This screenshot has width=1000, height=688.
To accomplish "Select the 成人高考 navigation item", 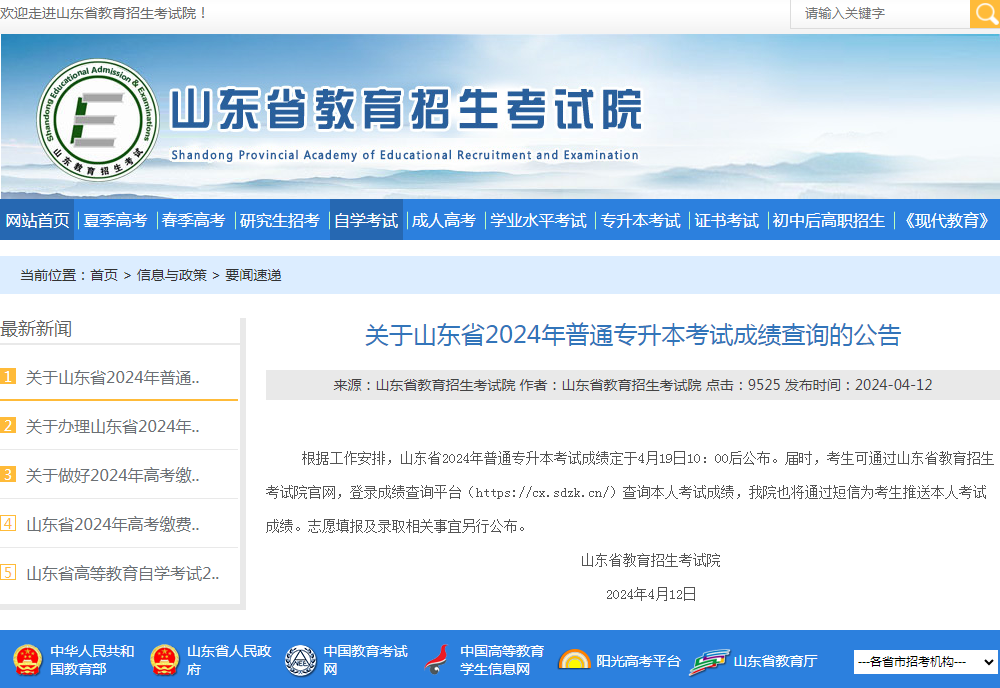I will tap(444, 221).
